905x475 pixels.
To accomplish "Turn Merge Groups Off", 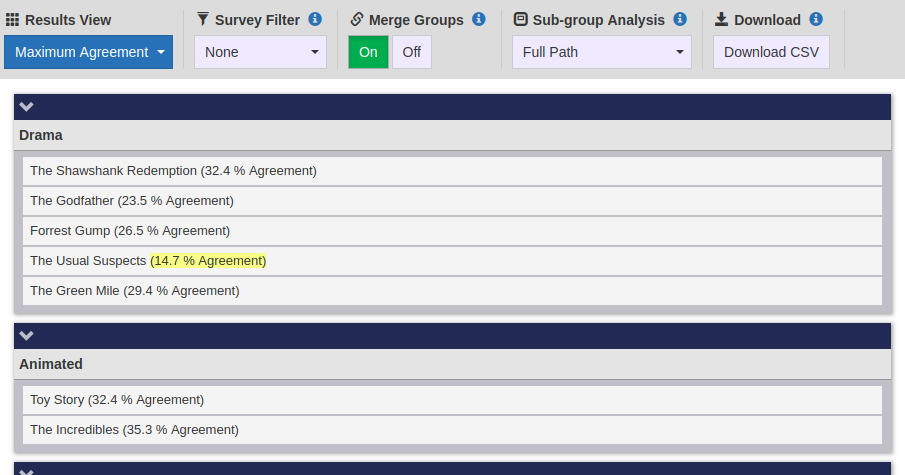I will click(x=412, y=52).
